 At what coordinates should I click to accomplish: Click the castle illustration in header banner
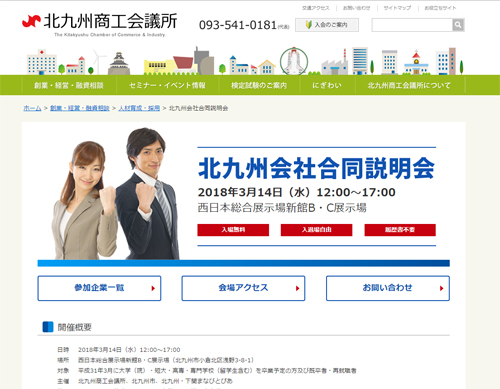(119, 63)
